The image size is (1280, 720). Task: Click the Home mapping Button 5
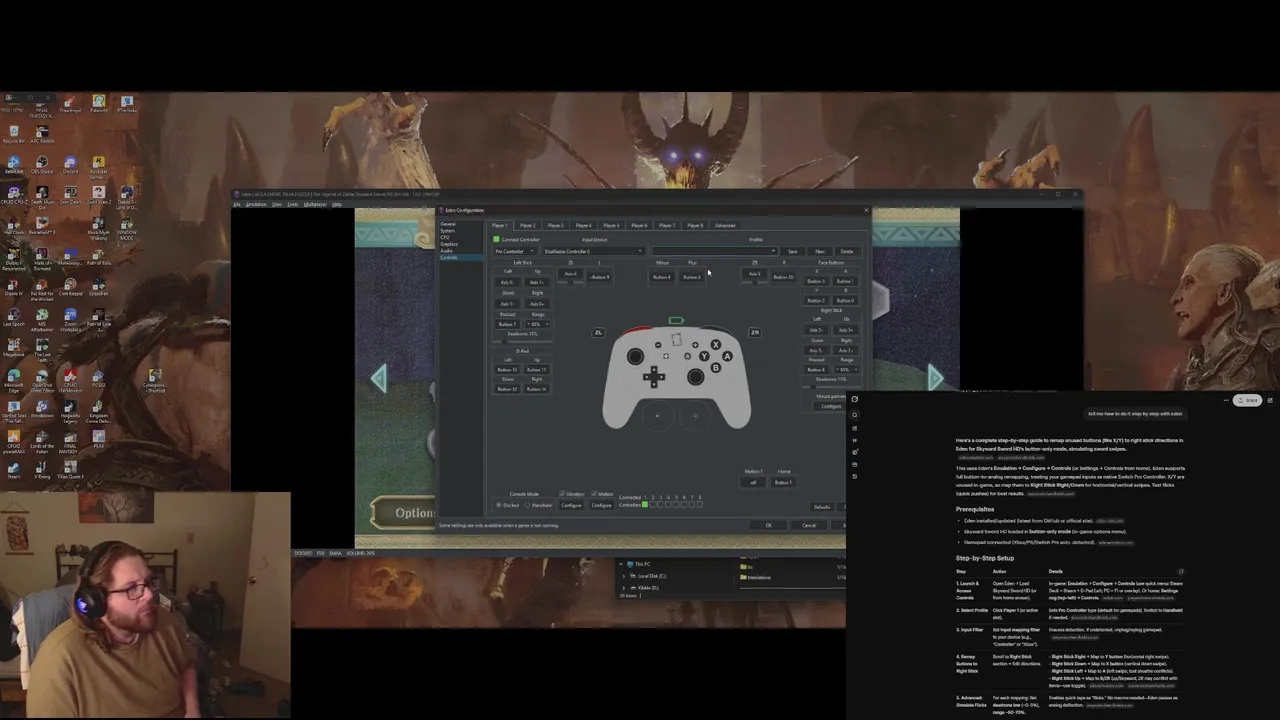[x=783, y=482]
